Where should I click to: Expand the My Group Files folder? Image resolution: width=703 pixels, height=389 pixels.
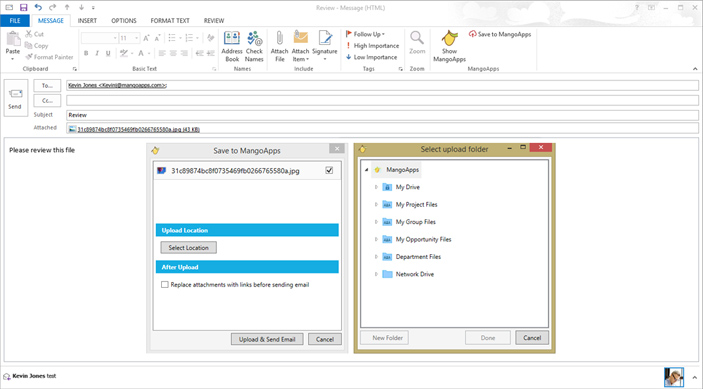[376, 222]
